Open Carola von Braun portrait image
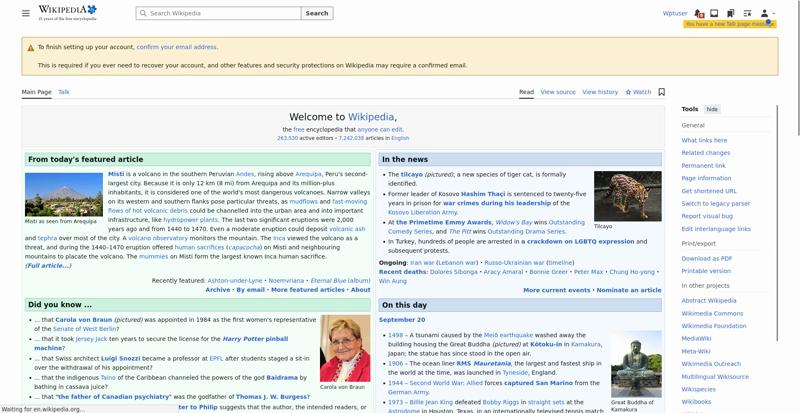 point(345,348)
